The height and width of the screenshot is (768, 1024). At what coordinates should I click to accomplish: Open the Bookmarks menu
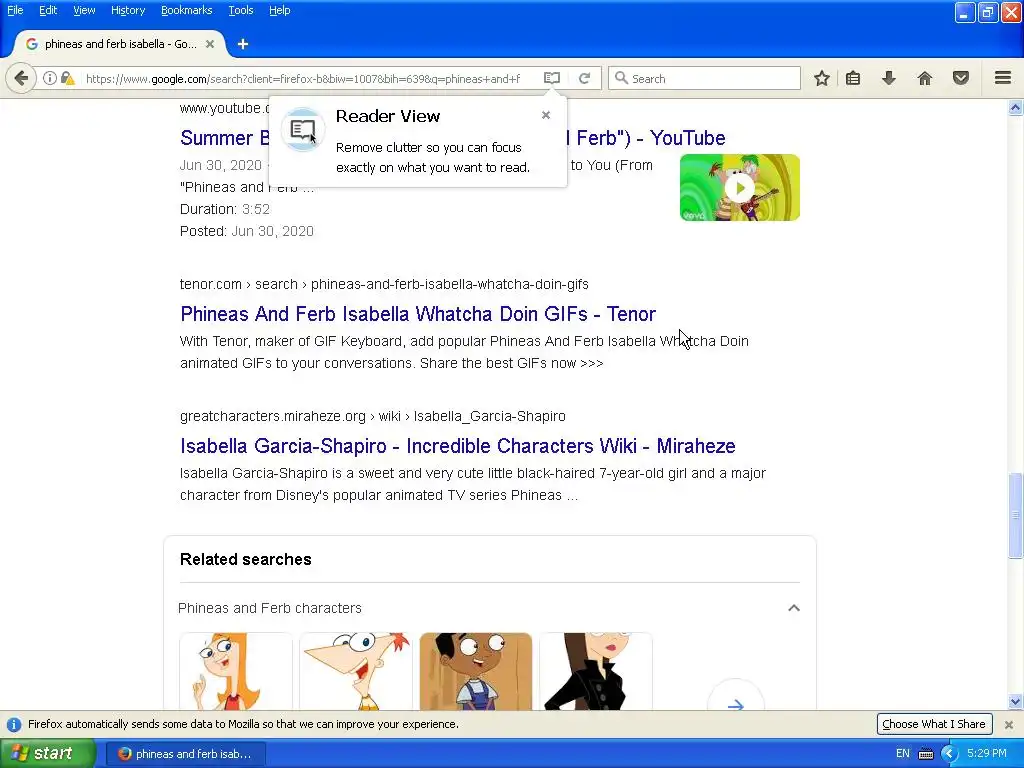point(186,10)
